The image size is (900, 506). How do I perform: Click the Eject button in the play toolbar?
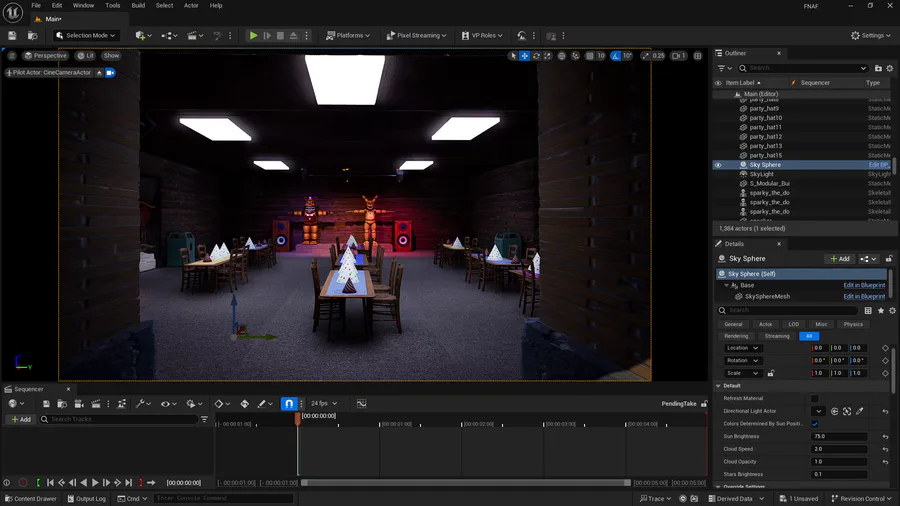[293, 36]
